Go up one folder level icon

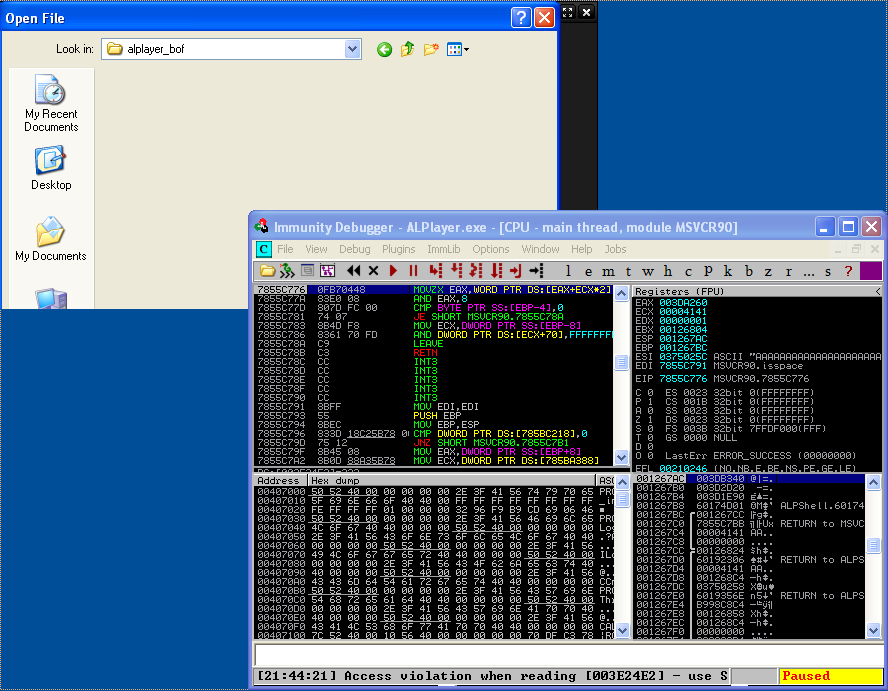pos(407,50)
